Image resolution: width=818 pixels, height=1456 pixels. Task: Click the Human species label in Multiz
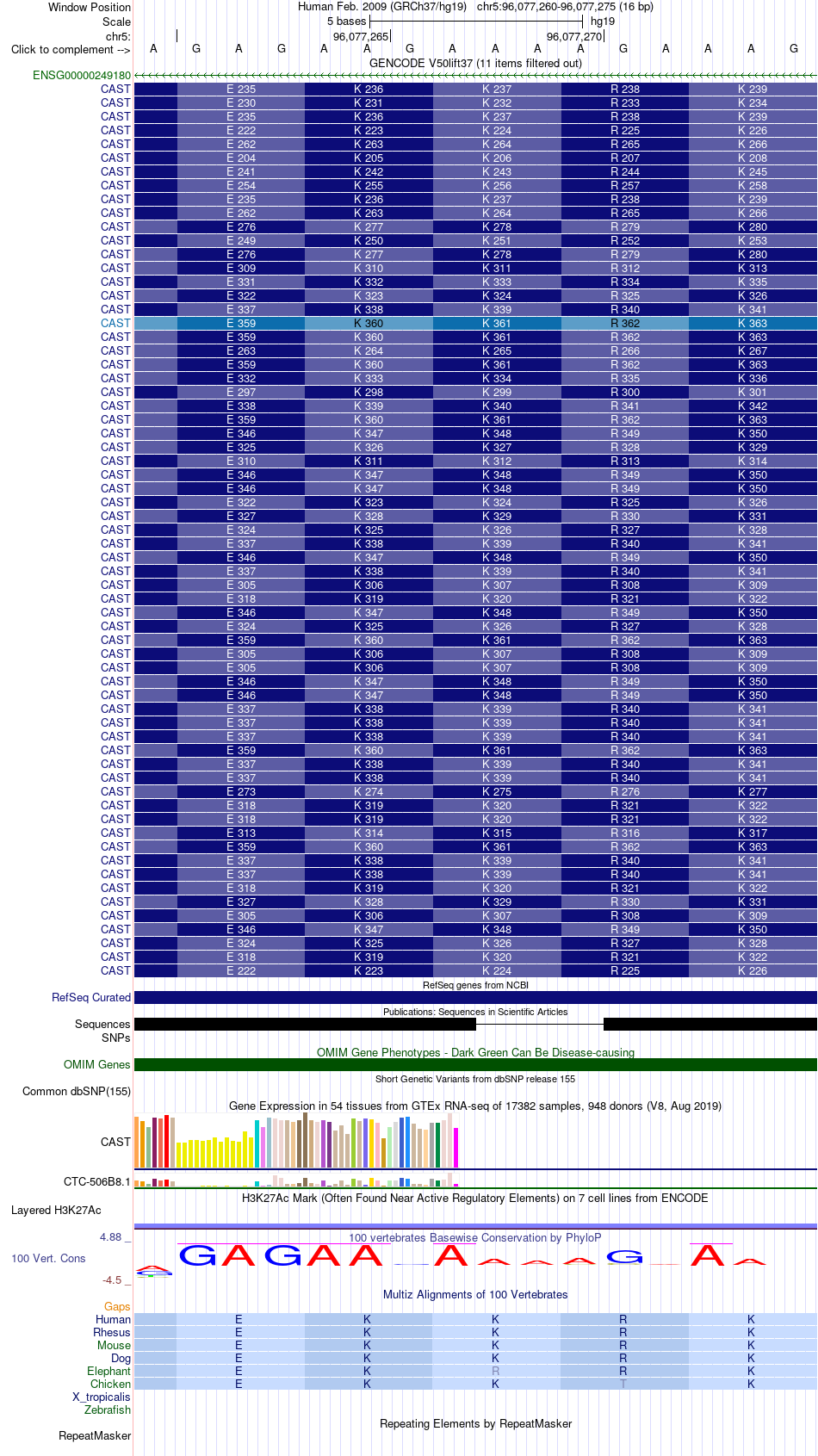113,1320
